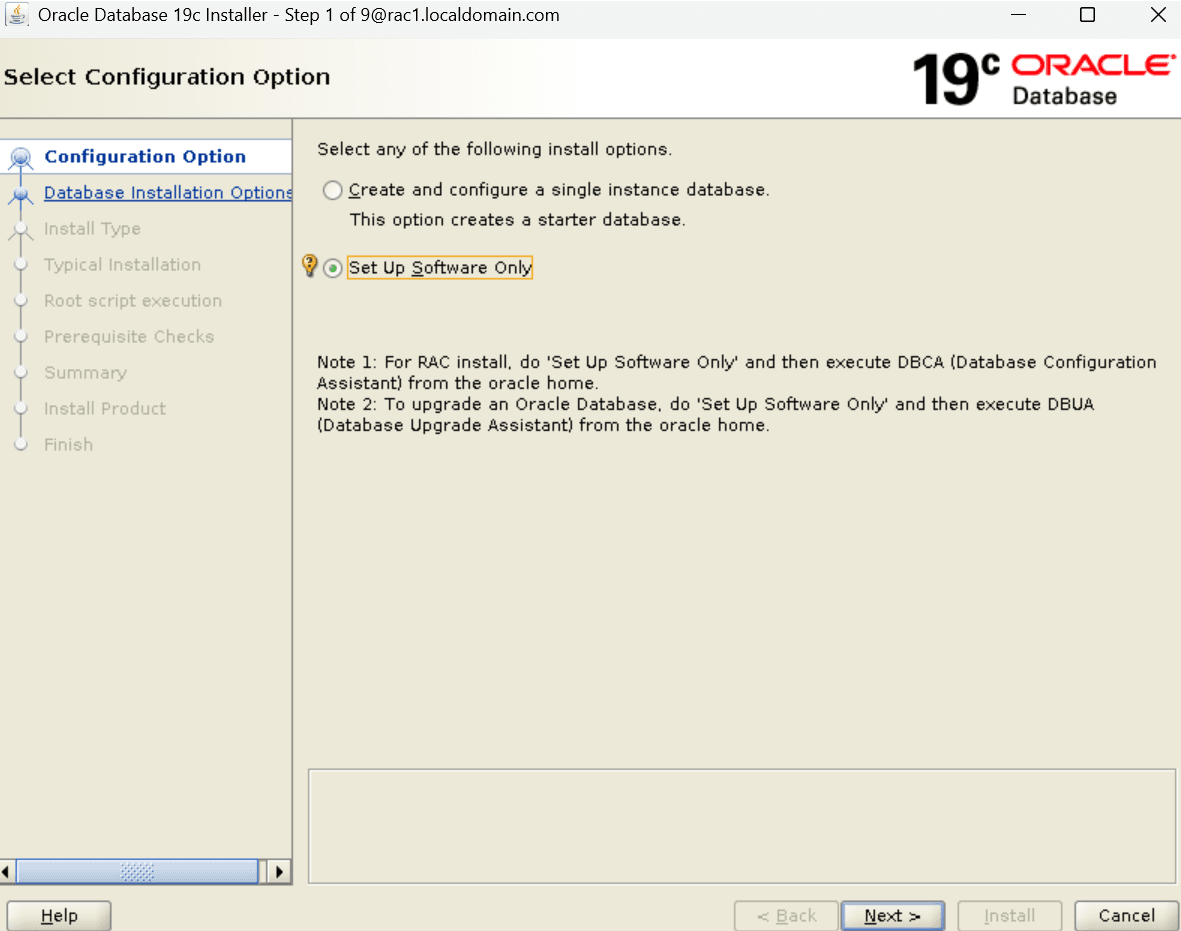Maximize the installer window
This screenshot has width=1181, height=931.
pyautogui.click(x=1087, y=15)
